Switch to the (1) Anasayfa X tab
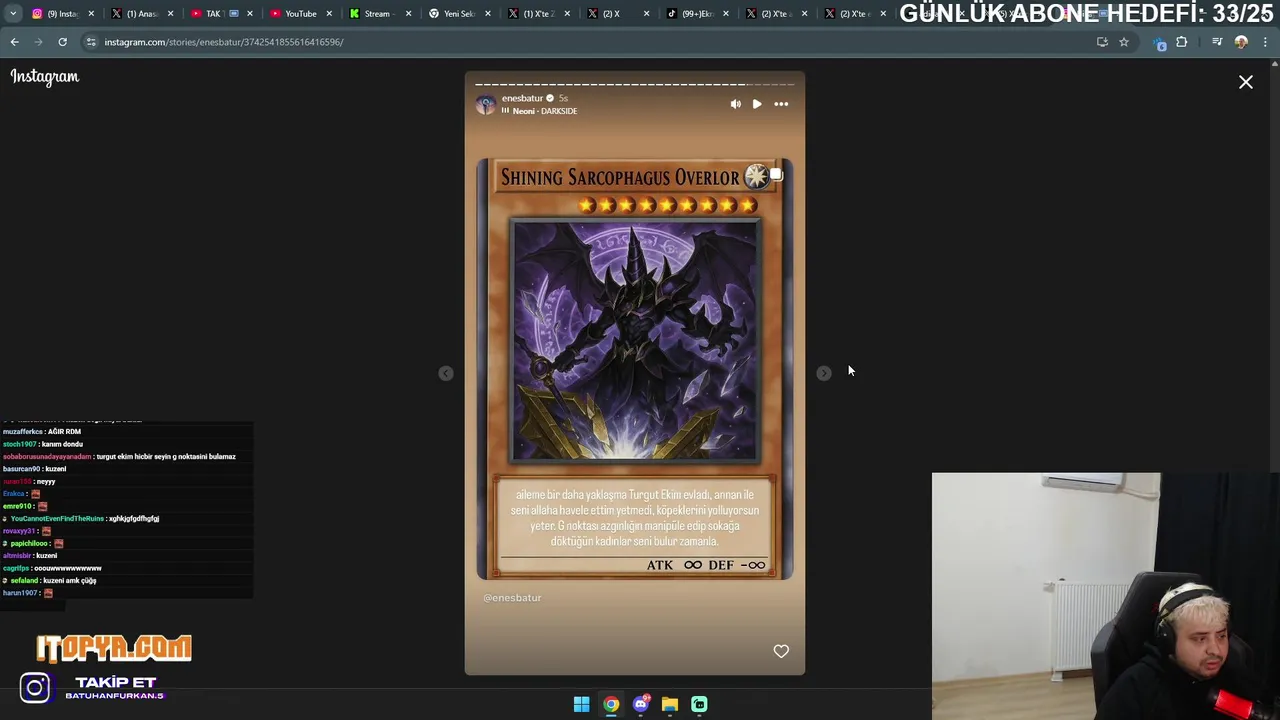The width and height of the screenshot is (1280, 720). click(x=140, y=14)
